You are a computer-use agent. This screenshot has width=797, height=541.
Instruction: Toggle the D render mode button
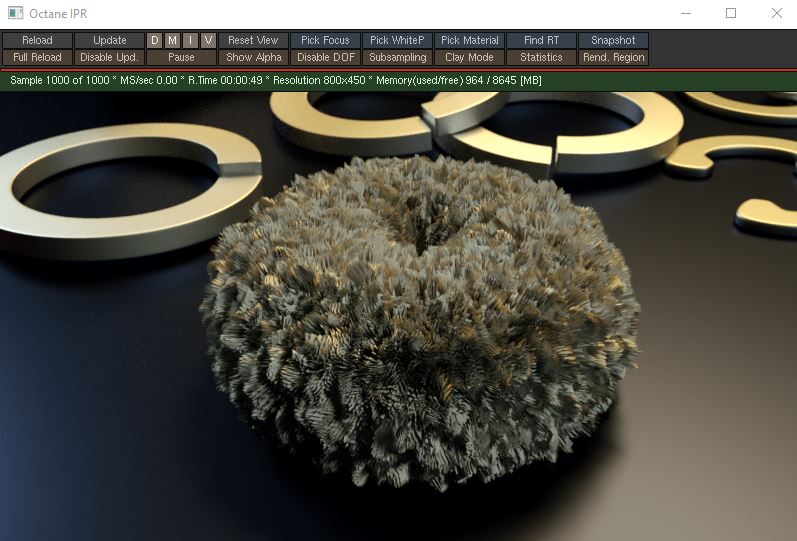tap(155, 40)
